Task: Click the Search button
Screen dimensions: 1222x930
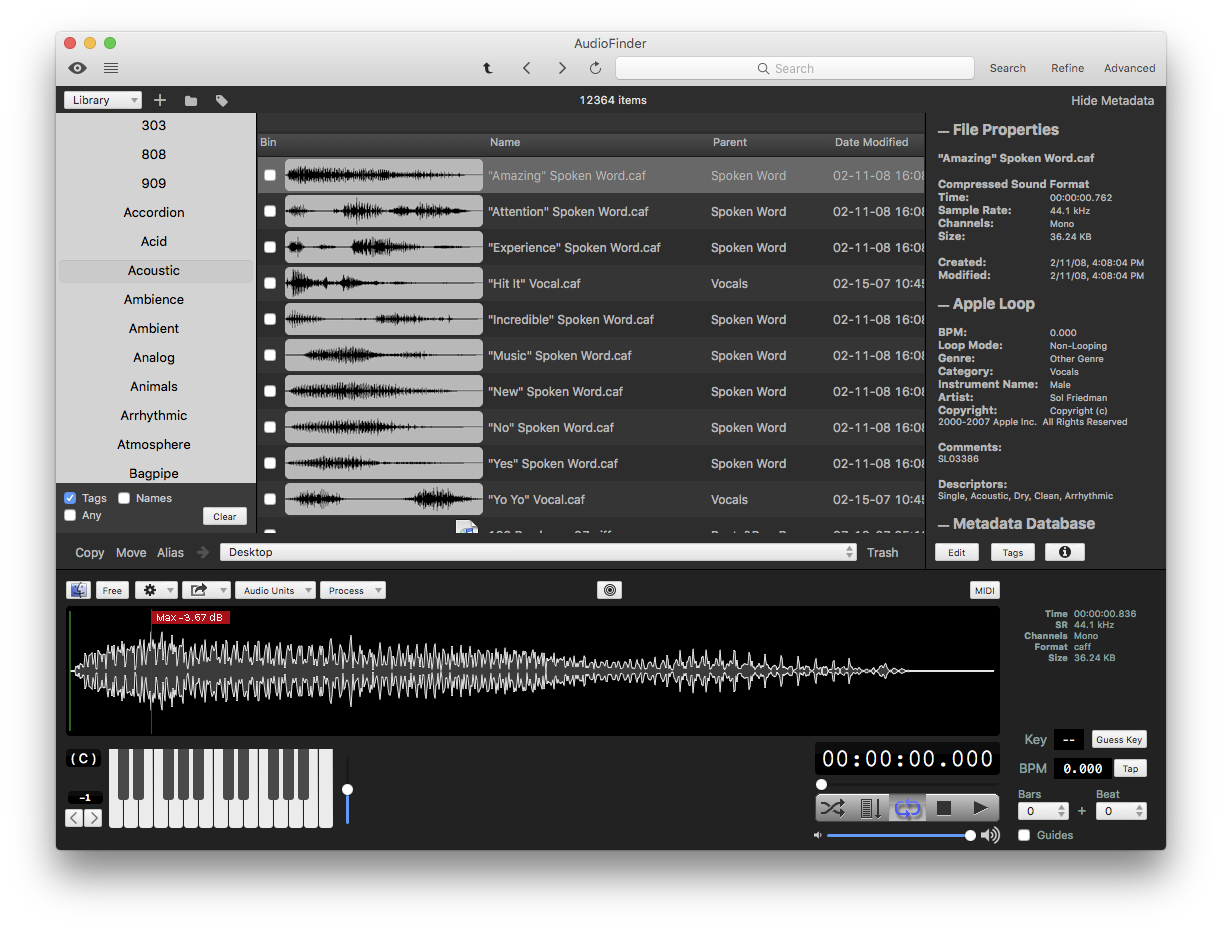Action: point(1008,68)
